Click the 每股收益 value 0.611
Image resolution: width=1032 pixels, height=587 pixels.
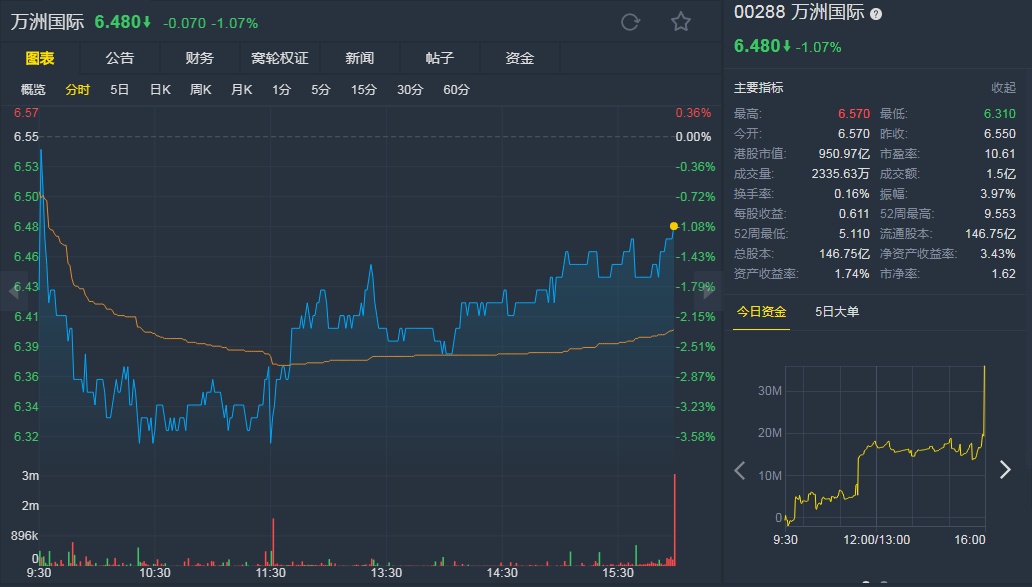click(x=854, y=214)
